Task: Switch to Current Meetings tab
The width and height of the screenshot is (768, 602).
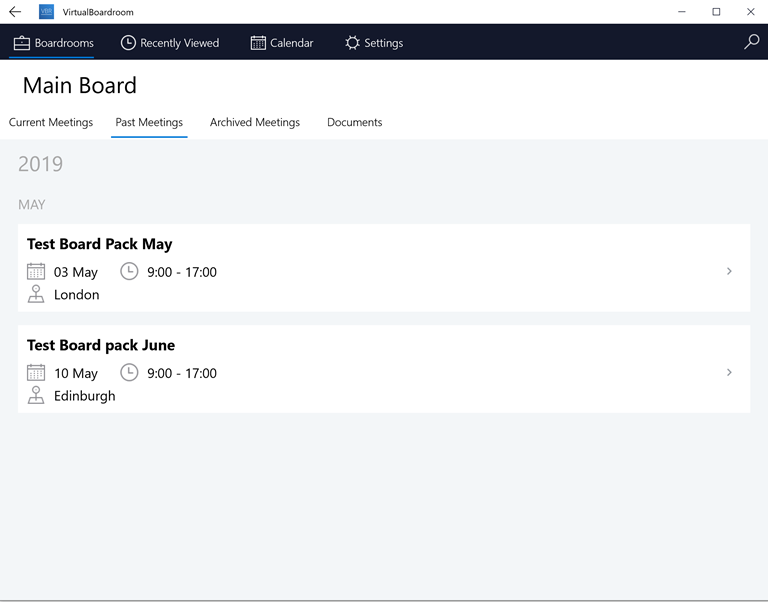Action: coord(51,122)
